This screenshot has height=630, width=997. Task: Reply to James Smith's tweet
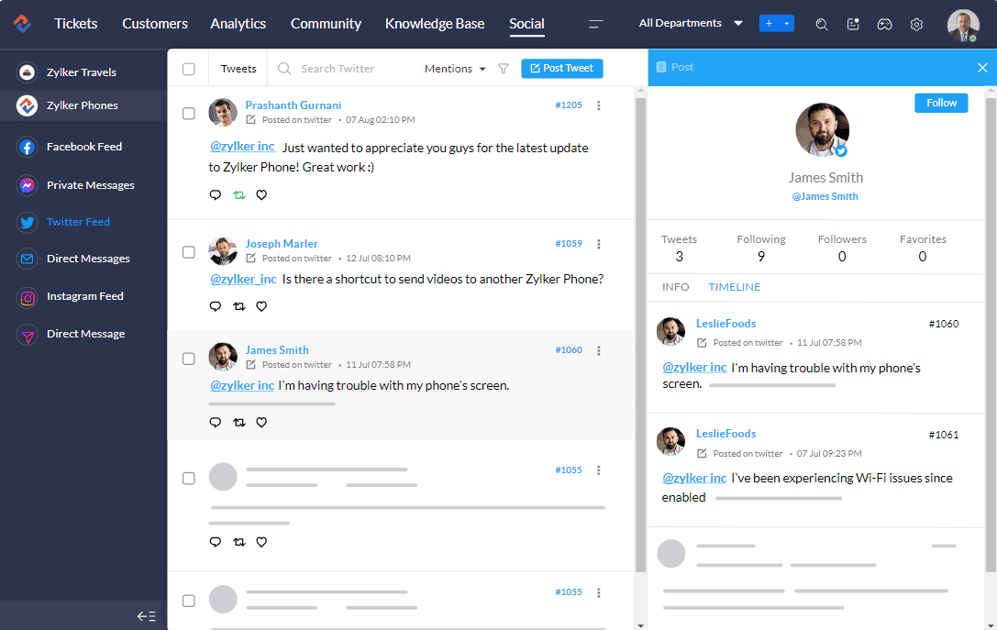click(x=216, y=422)
